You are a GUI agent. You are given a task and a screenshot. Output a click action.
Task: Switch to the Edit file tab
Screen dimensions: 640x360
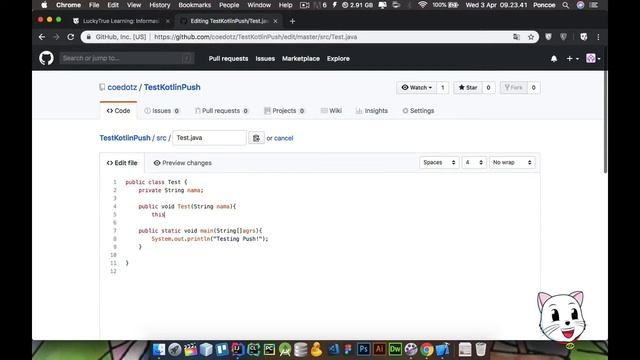pos(122,163)
